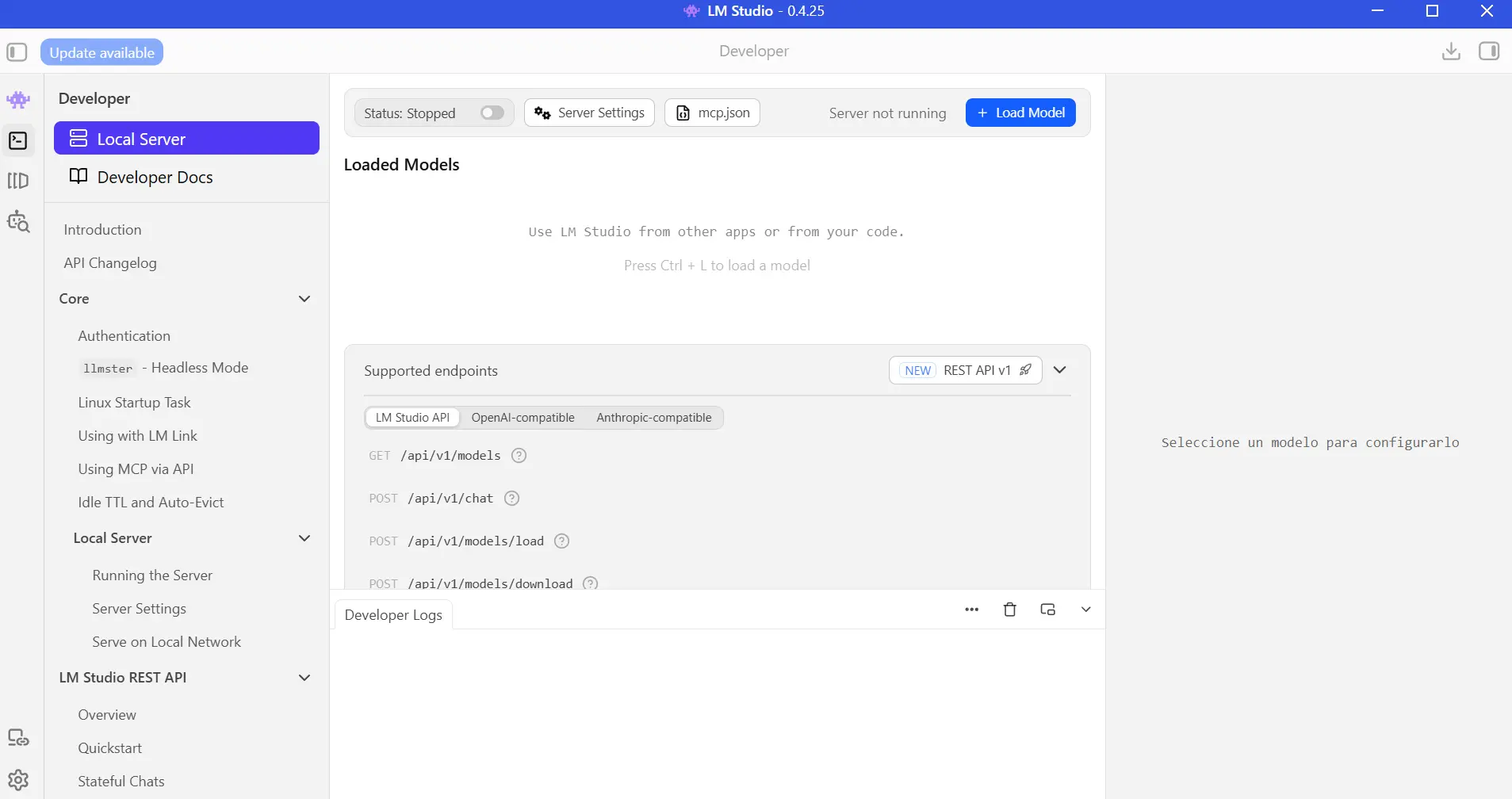Switch to the Anthropic-compatible tab
The image size is (1512, 799).
[x=654, y=418]
